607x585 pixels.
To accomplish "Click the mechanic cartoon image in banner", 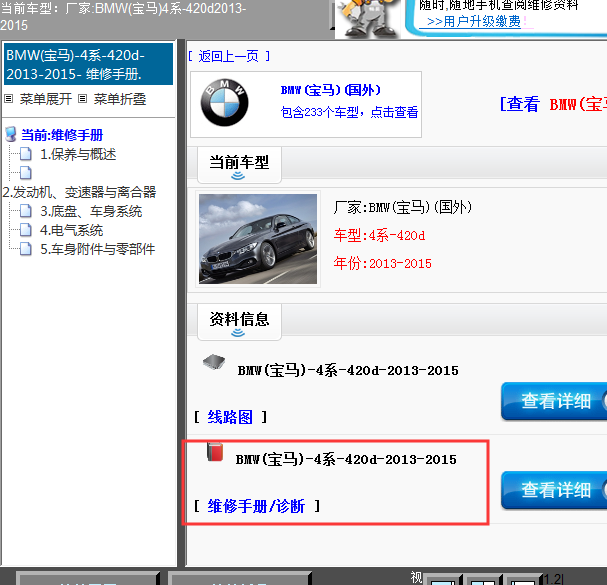I will click(x=370, y=19).
